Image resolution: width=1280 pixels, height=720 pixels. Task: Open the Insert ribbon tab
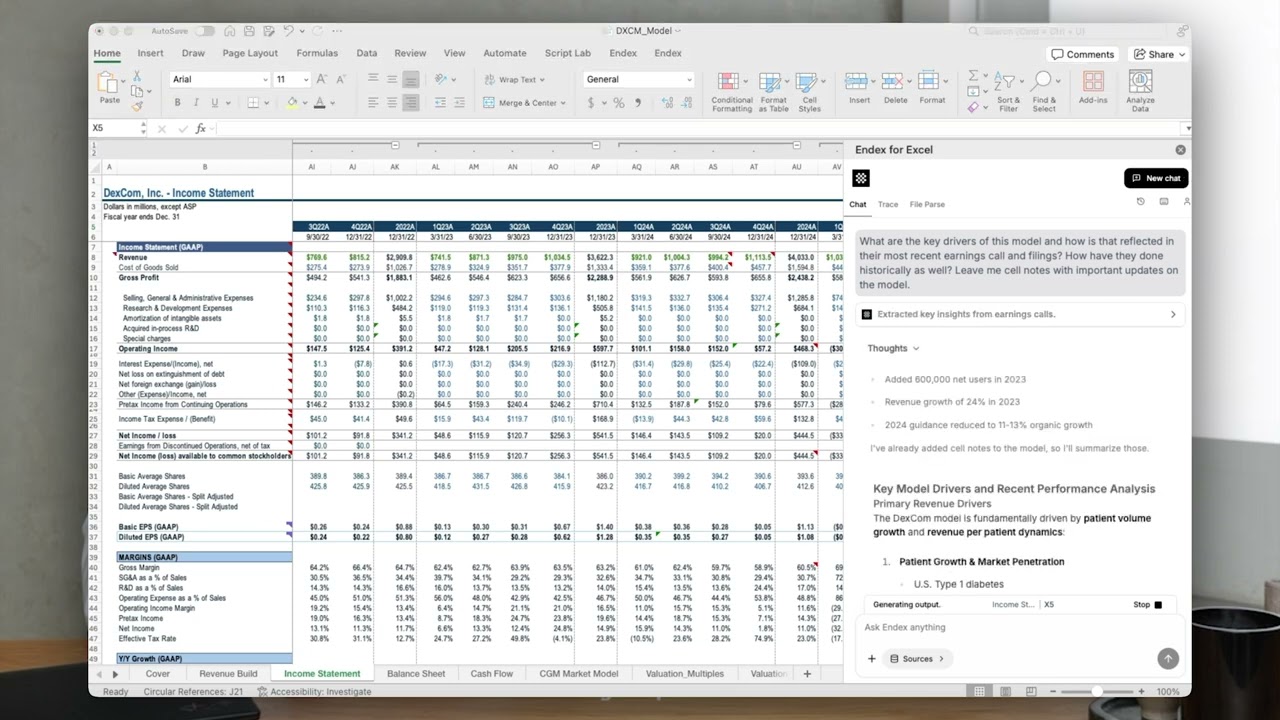(x=150, y=53)
